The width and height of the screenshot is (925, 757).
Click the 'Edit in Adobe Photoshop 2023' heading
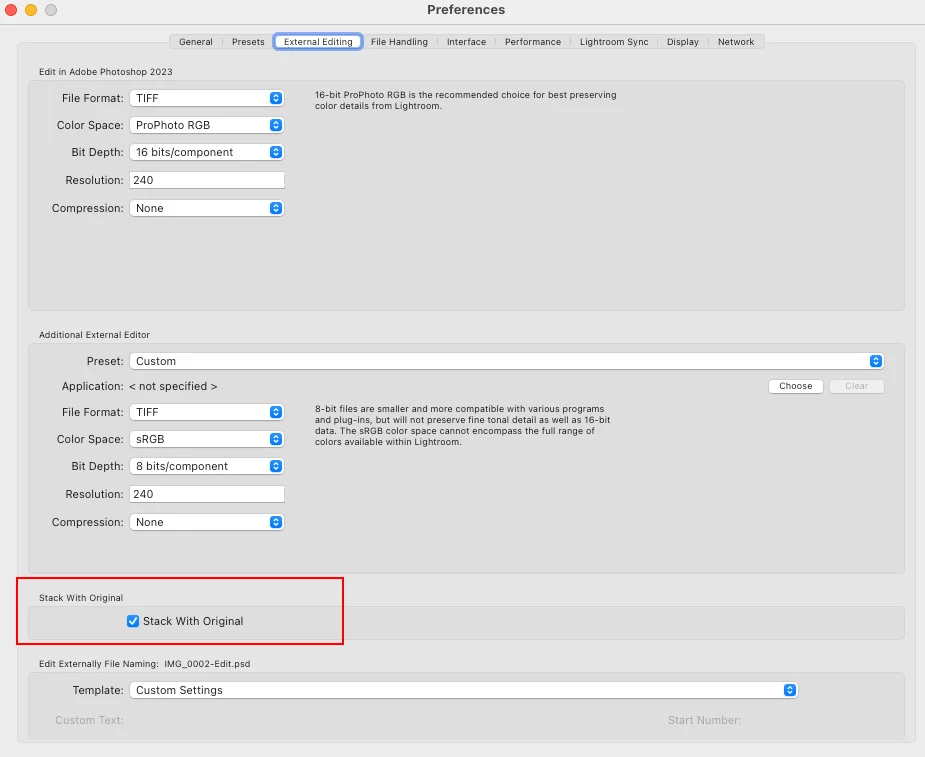(106, 71)
